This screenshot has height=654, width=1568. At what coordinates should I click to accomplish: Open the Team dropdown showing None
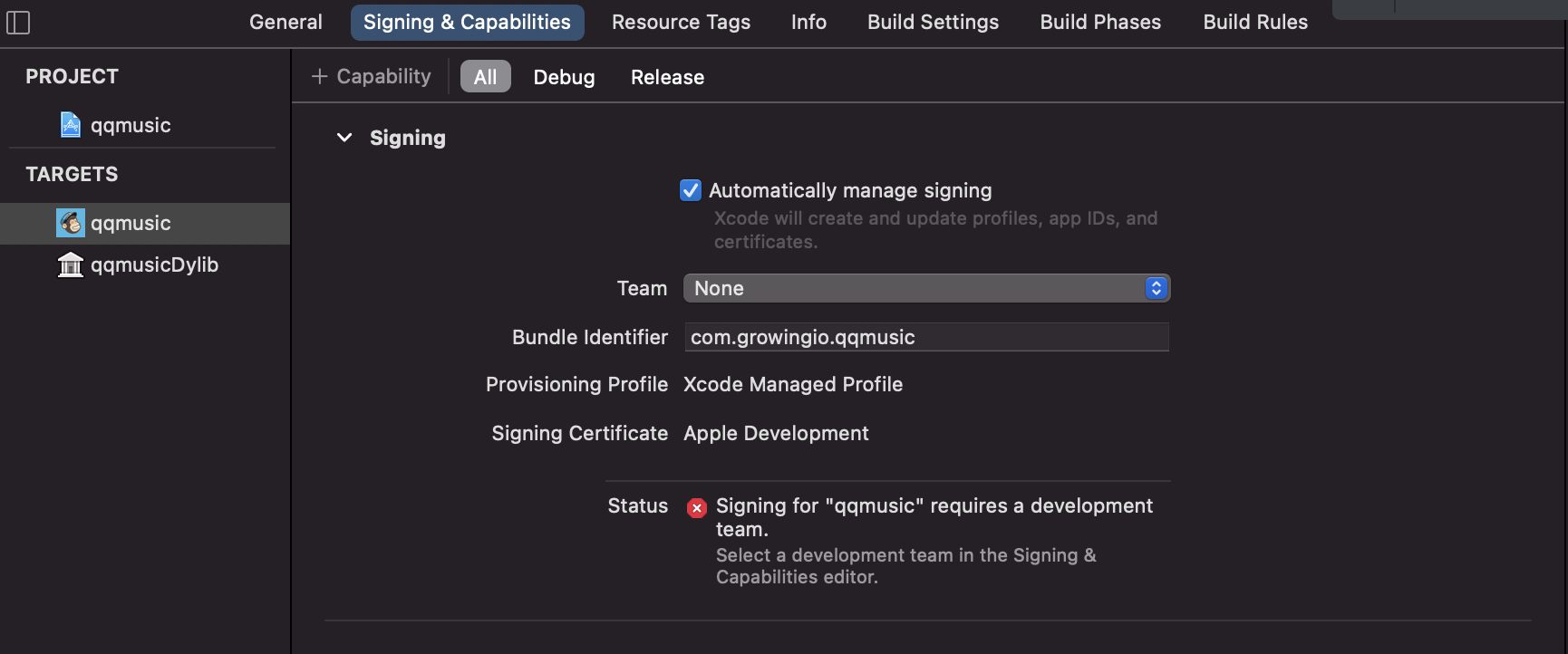[x=926, y=288]
